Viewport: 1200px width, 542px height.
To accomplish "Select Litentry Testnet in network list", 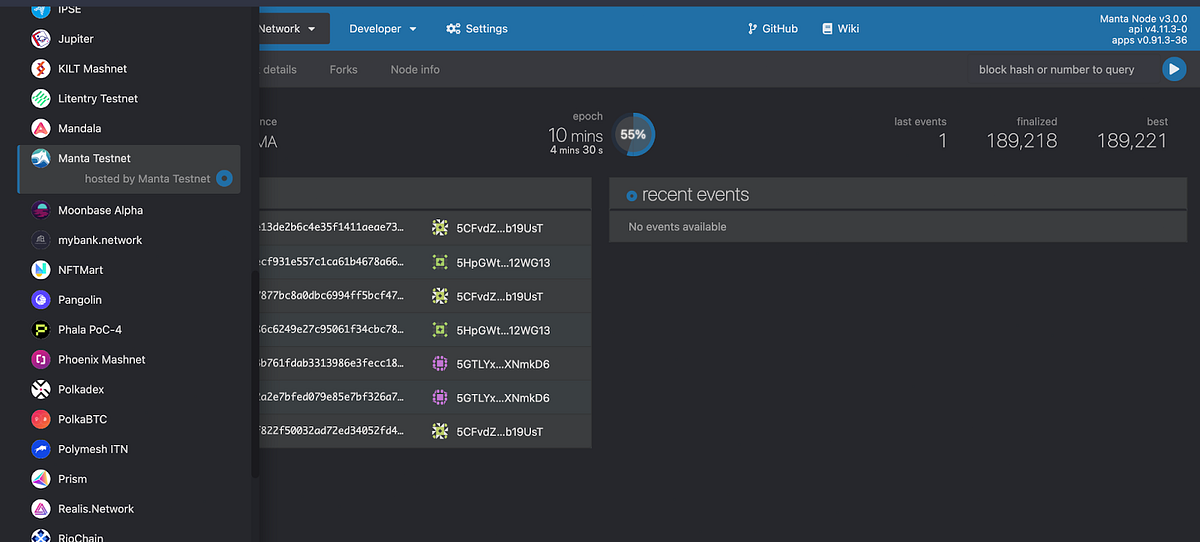I will (98, 99).
